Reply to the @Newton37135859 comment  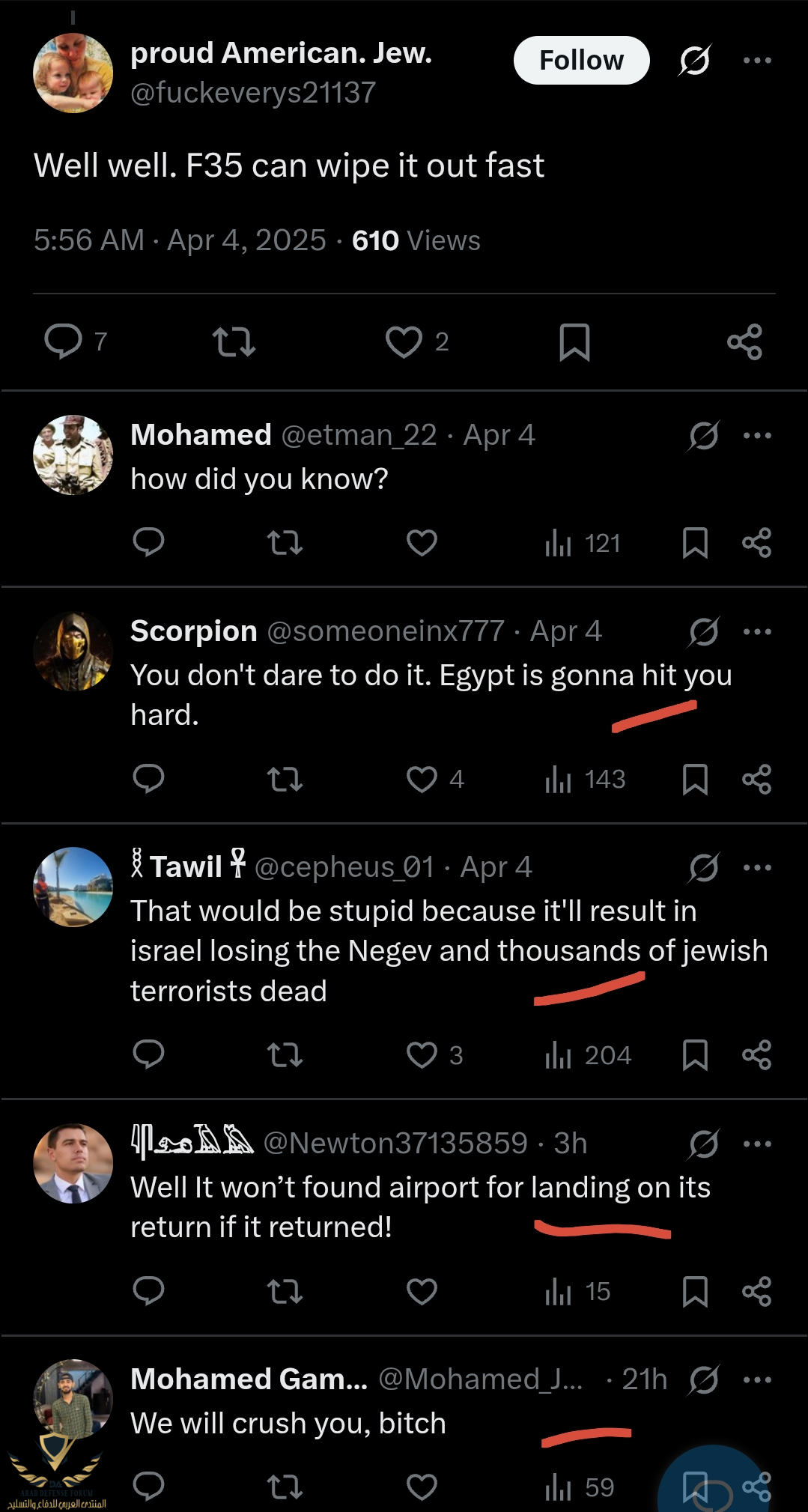click(x=148, y=1291)
